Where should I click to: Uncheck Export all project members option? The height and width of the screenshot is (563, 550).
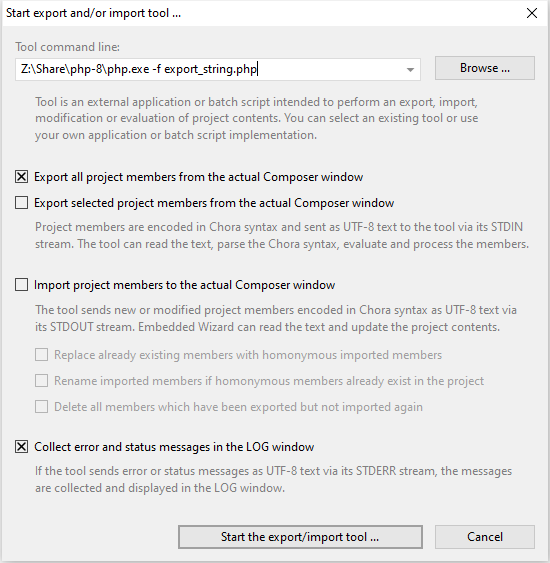(x=22, y=177)
